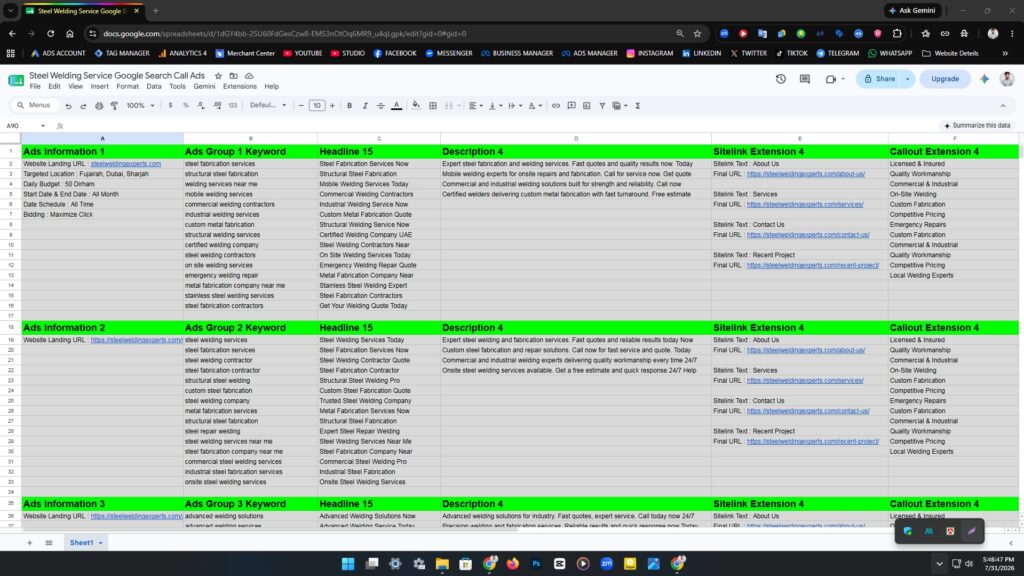The image size is (1024, 576).
Task: Click Ask Gemini in browser title bar
Action: point(912,10)
